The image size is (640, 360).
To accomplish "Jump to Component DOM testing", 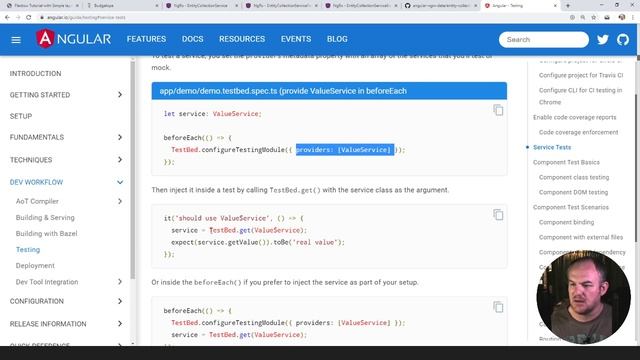I will coord(573,192).
